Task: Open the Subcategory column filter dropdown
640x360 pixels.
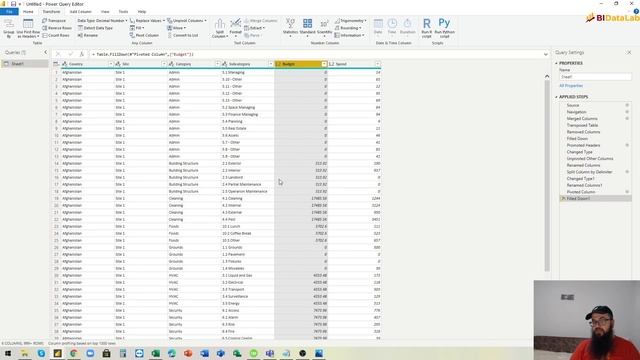Action: [271, 64]
